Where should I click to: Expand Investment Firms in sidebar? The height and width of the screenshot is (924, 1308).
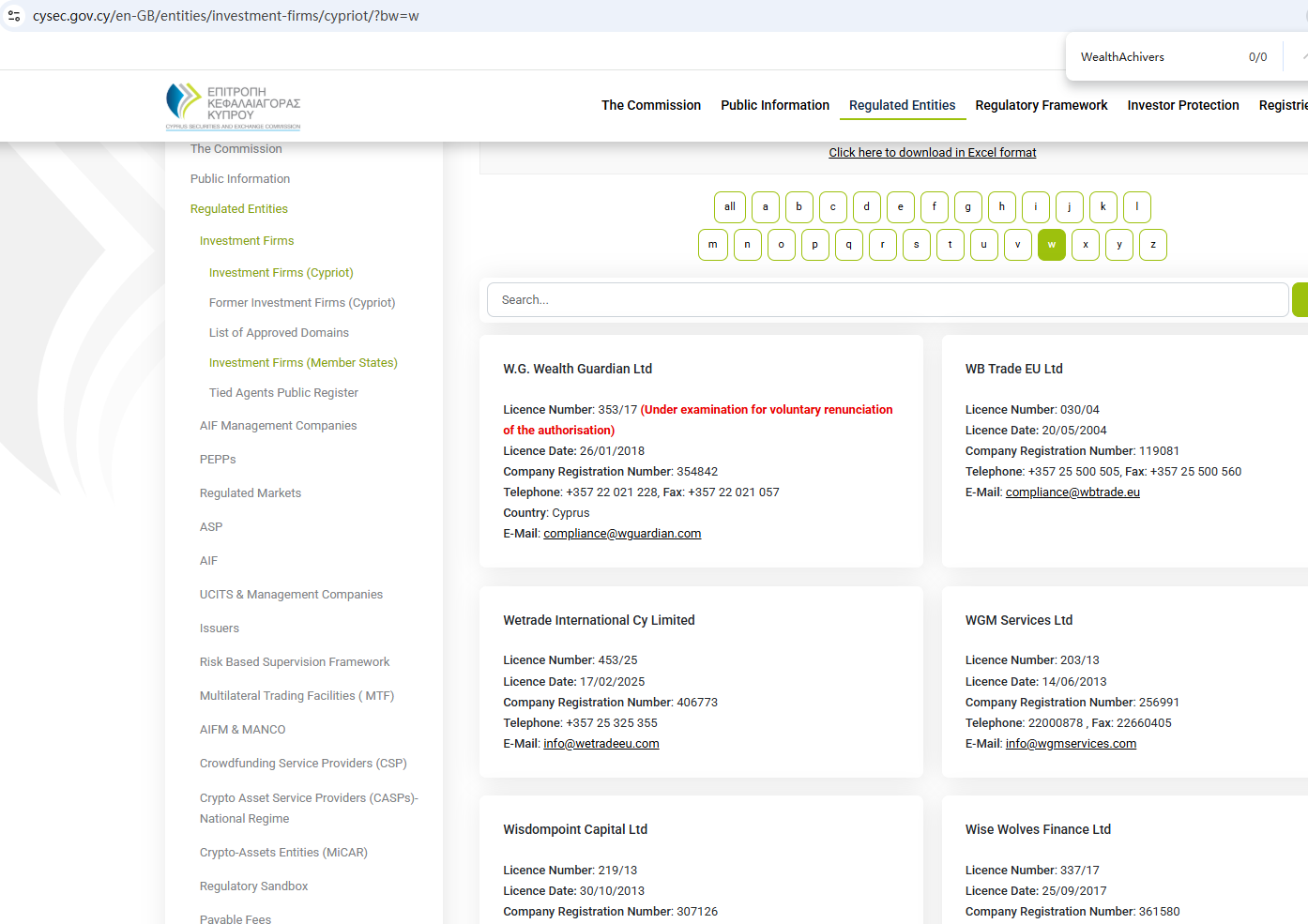pyautogui.click(x=247, y=241)
